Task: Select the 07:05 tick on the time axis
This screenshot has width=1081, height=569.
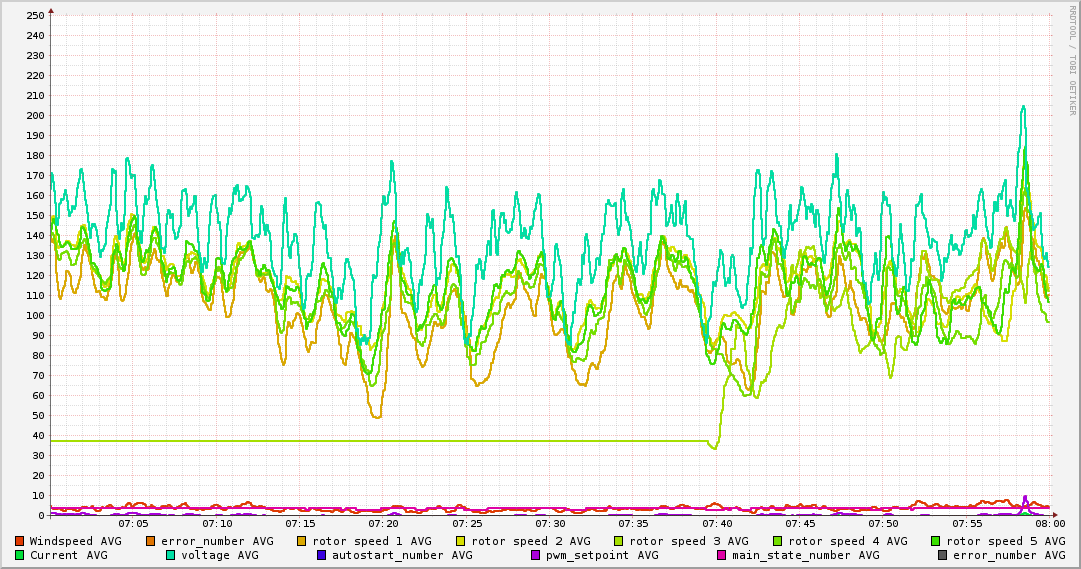Action: pyautogui.click(x=133, y=523)
